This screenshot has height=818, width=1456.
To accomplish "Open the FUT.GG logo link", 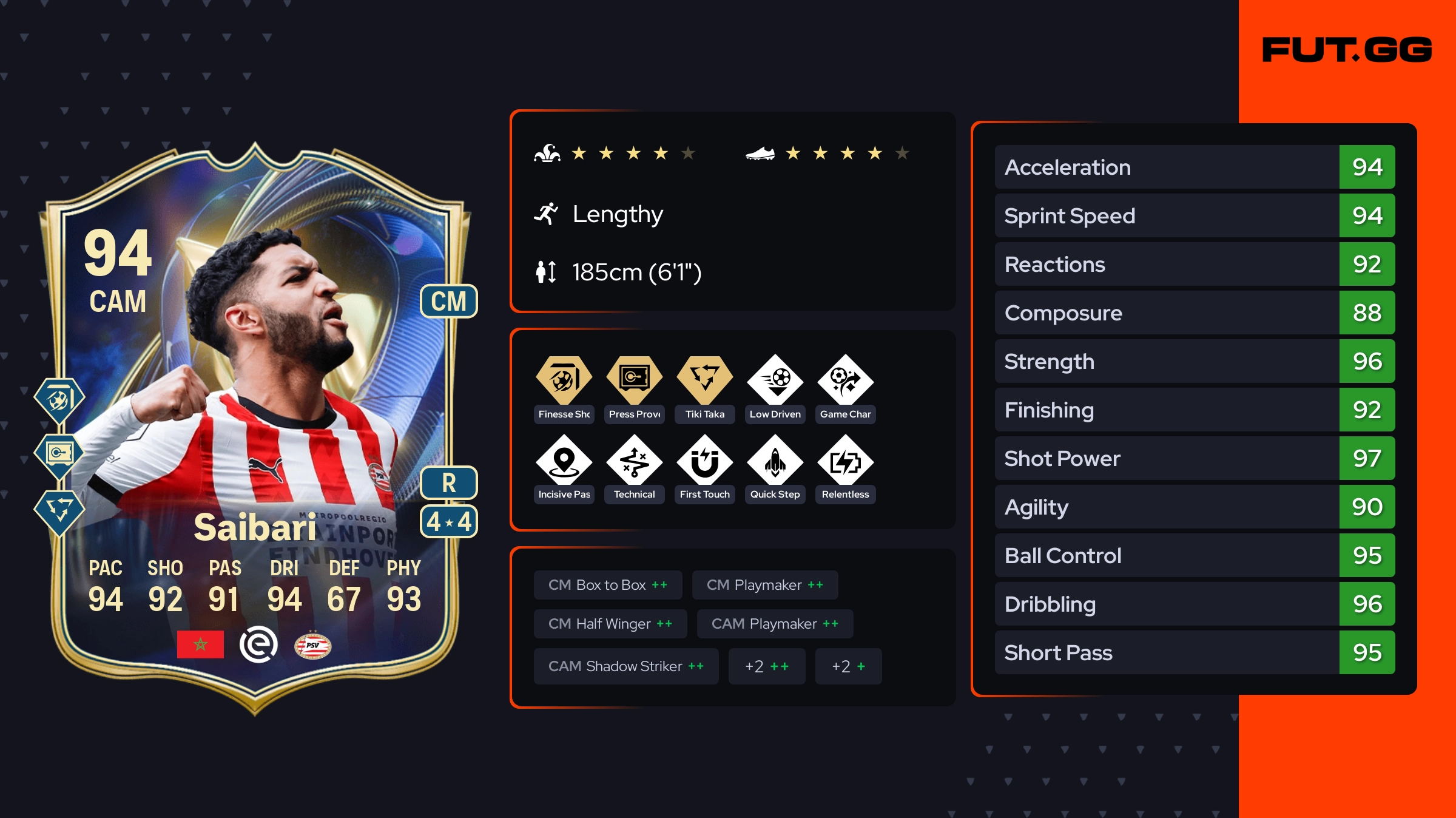I will click(1347, 50).
